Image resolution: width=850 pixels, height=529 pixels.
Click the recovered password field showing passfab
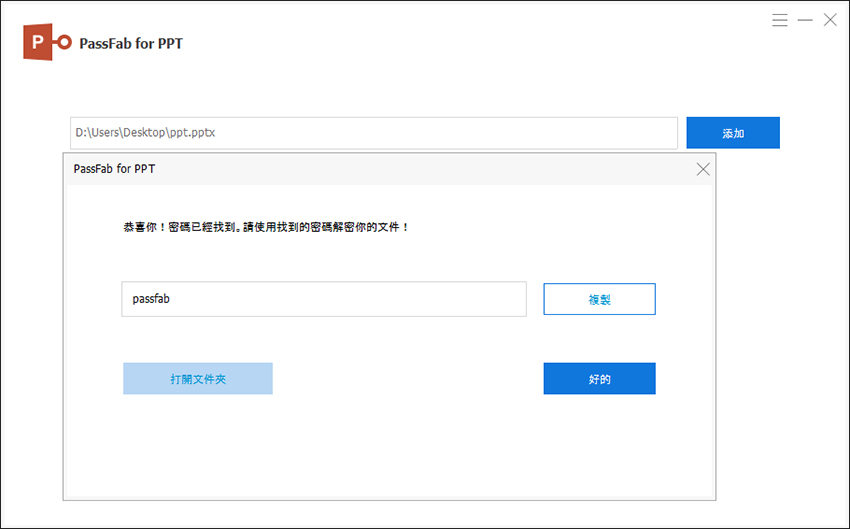[x=324, y=299]
